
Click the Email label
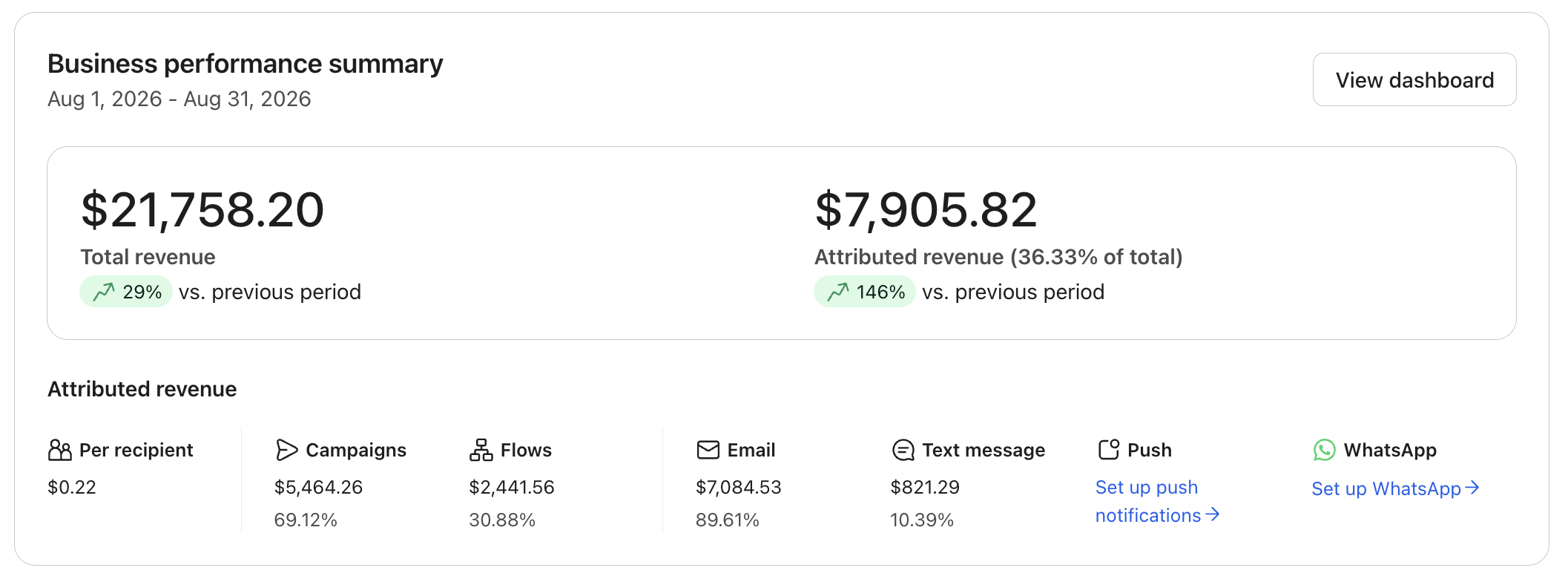[751, 450]
